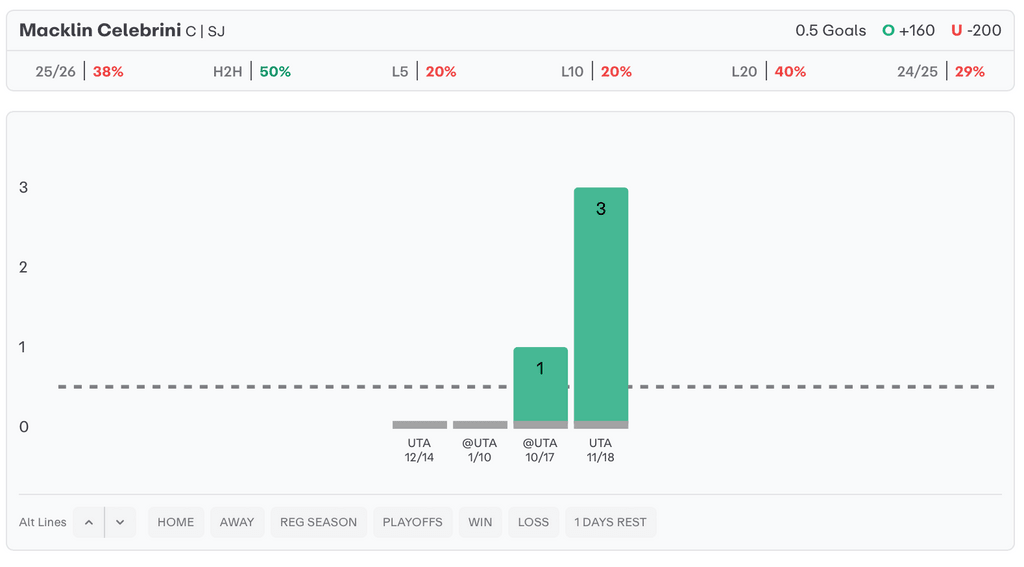This screenshot has width=1024, height=567.
Task: Toggle the HOME filter
Action: pyautogui.click(x=176, y=522)
